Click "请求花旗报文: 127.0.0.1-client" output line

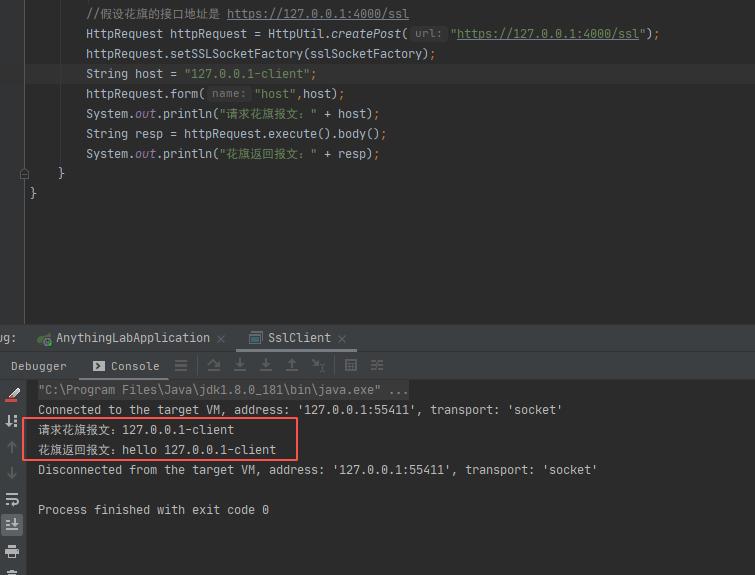tap(136, 430)
